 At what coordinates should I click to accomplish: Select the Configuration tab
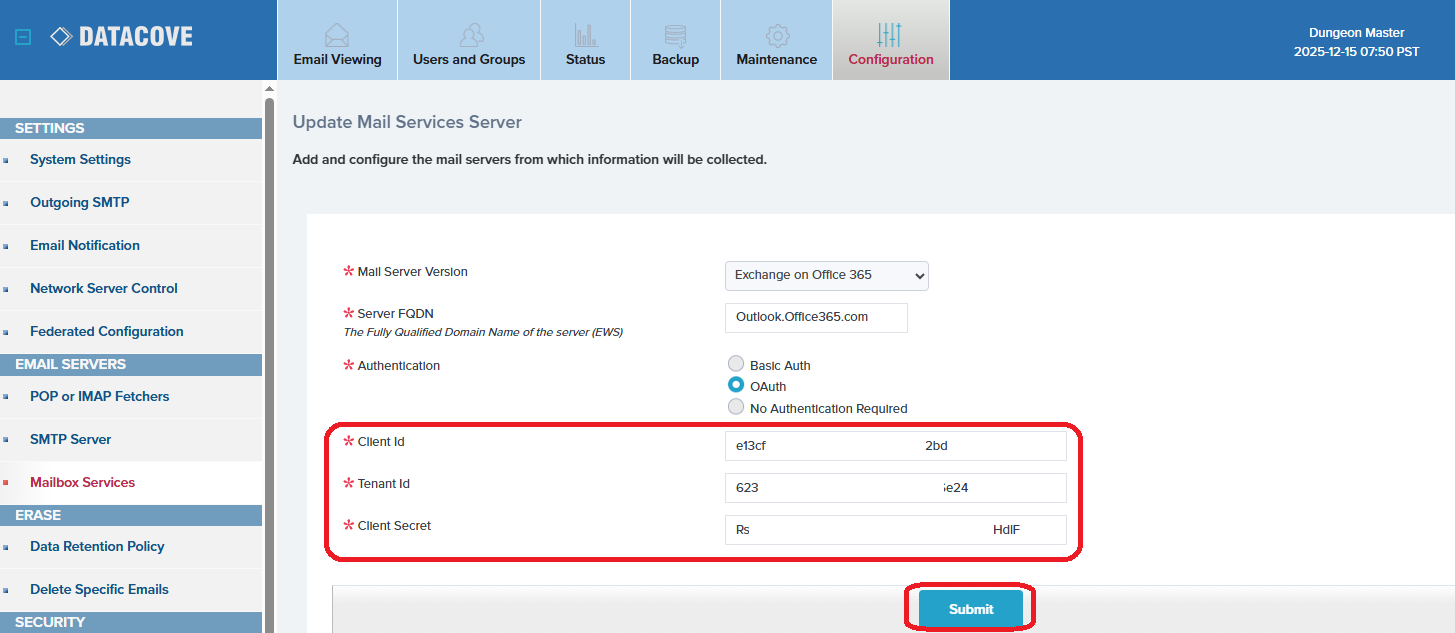(891, 40)
